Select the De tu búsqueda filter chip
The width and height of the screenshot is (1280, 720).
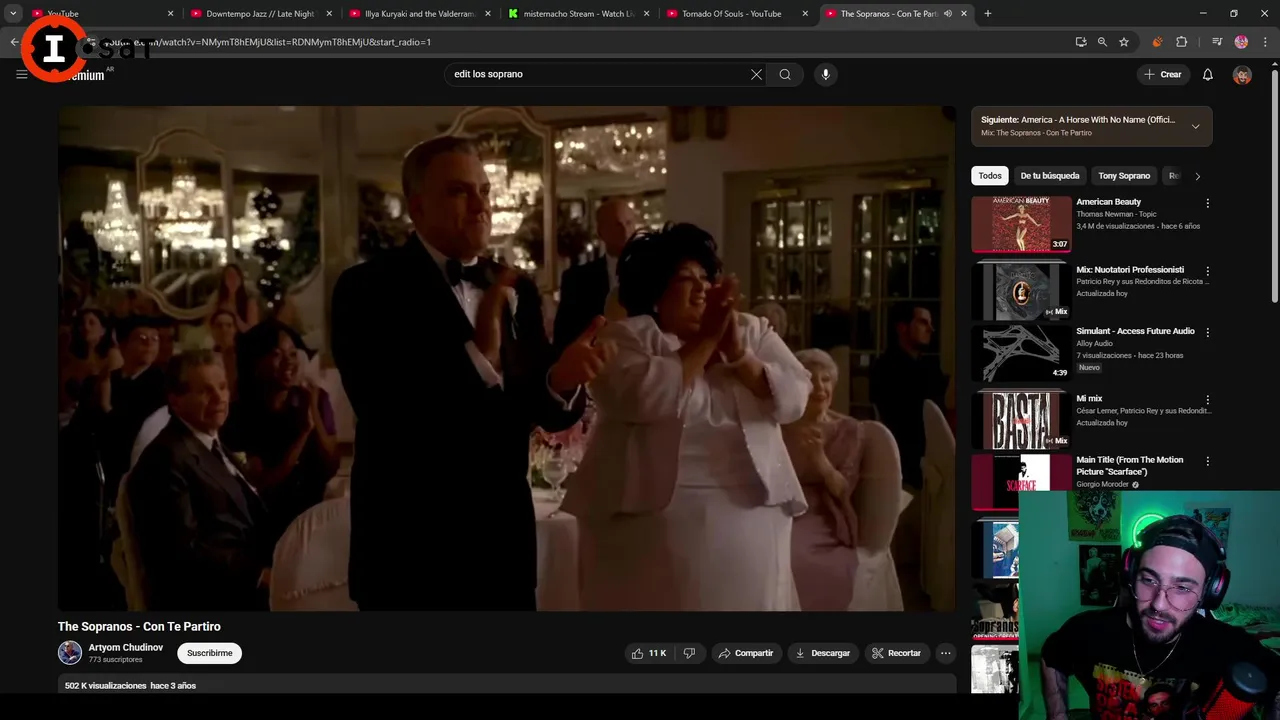coord(1050,176)
